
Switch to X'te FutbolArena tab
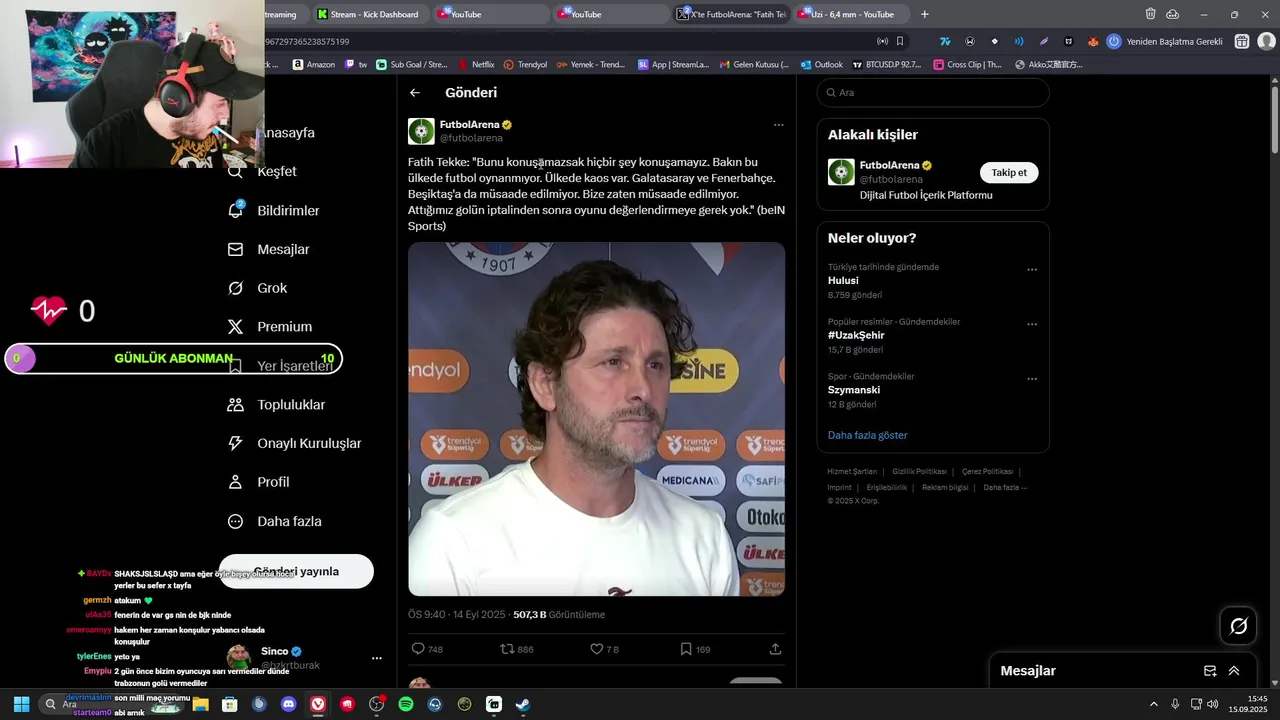pyautogui.click(x=731, y=14)
